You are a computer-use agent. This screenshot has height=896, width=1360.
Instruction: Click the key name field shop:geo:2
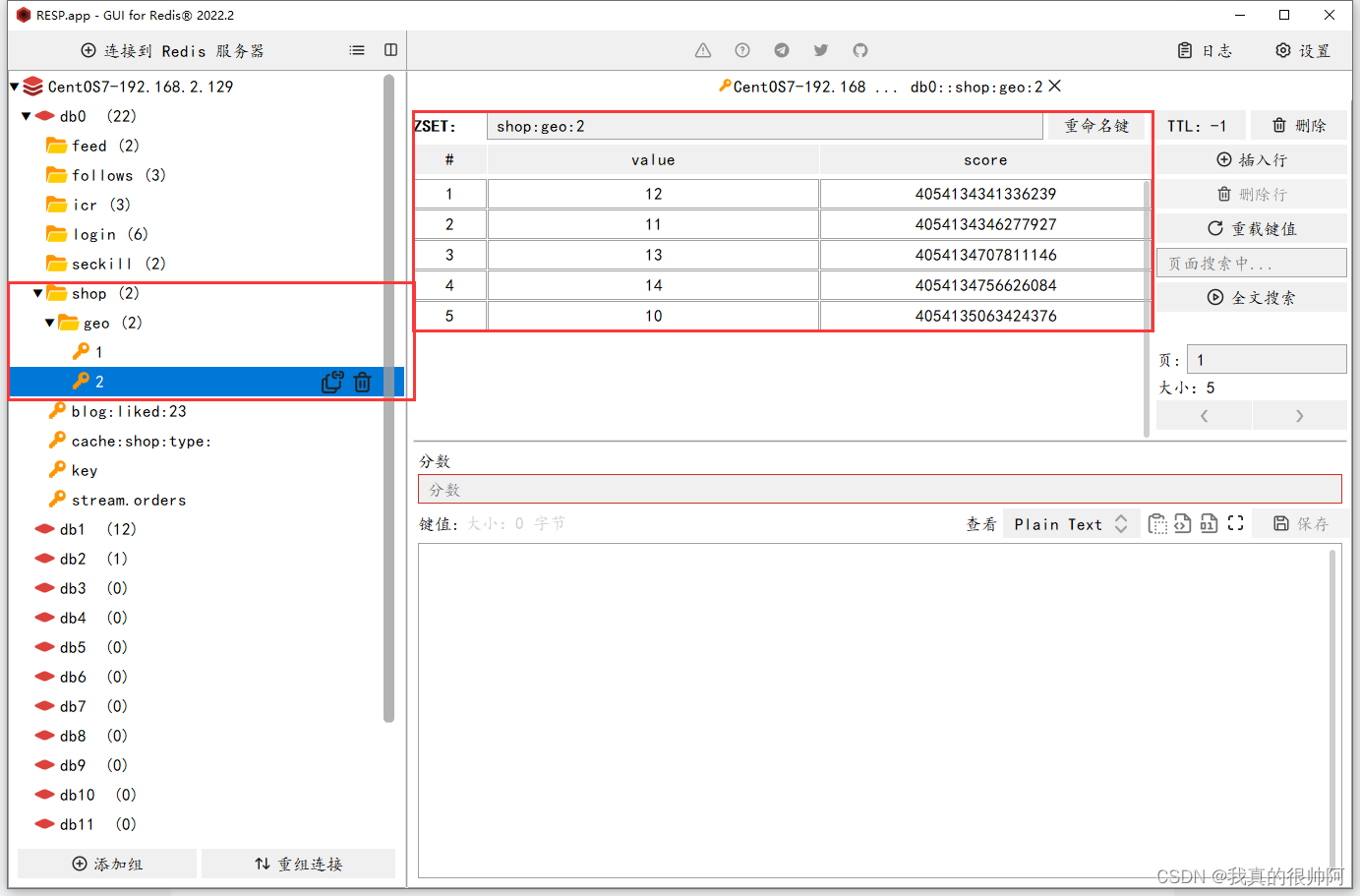(x=765, y=126)
